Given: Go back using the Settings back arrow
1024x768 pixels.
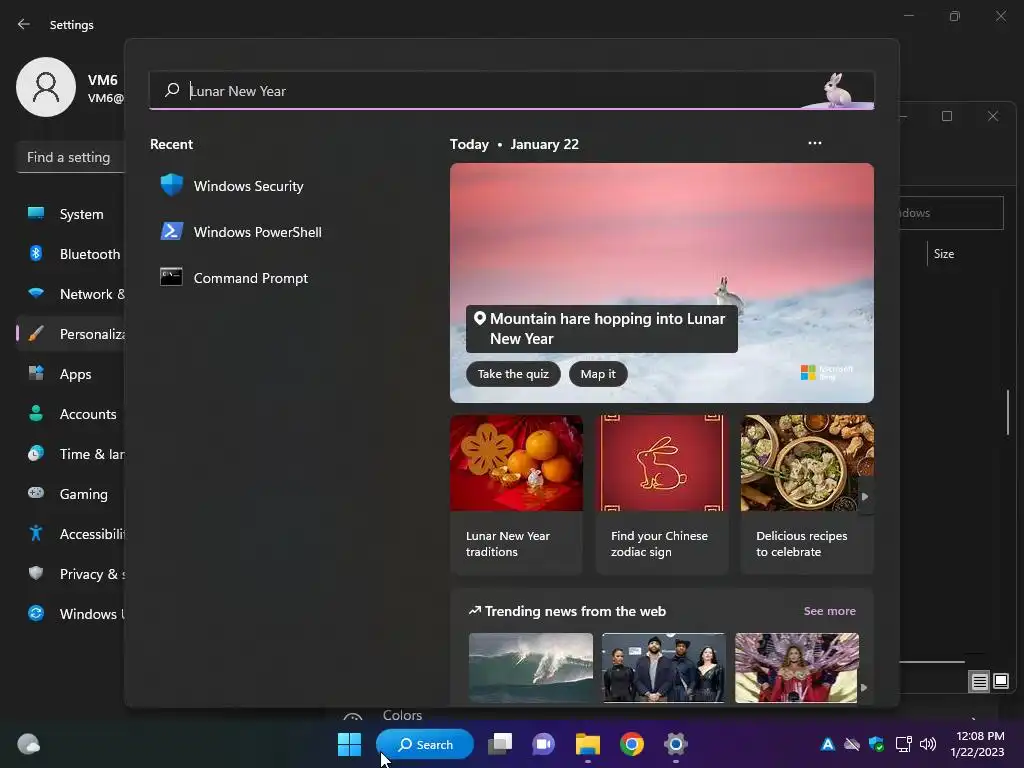Looking at the screenshot, I should 24,24.
